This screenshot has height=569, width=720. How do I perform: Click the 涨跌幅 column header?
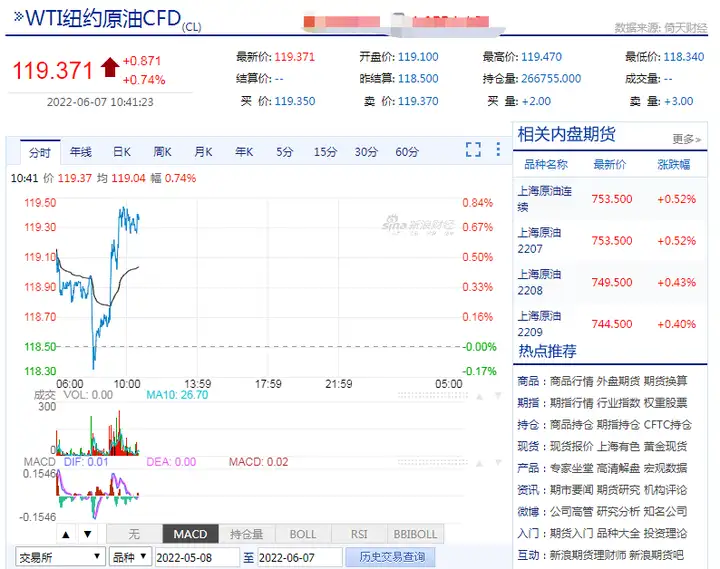coord(674,164)
